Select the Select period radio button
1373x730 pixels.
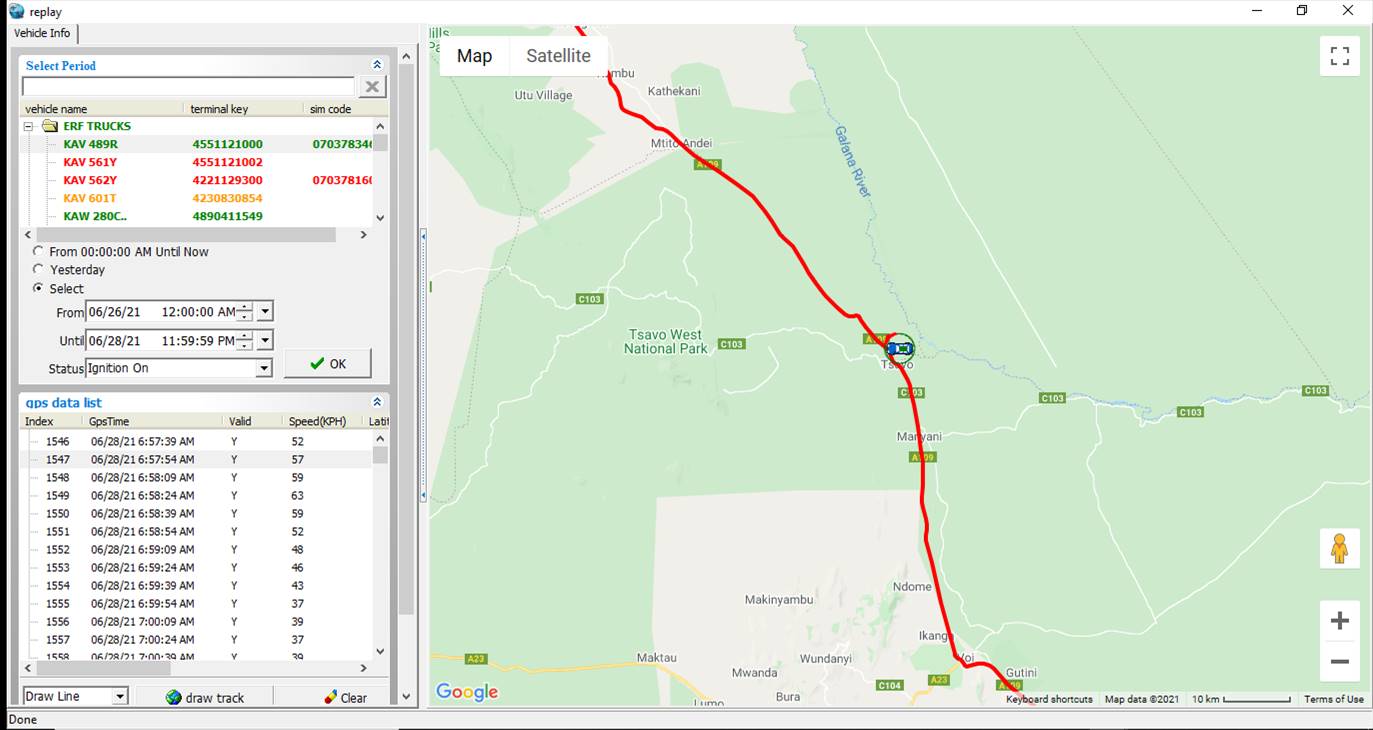38,288
